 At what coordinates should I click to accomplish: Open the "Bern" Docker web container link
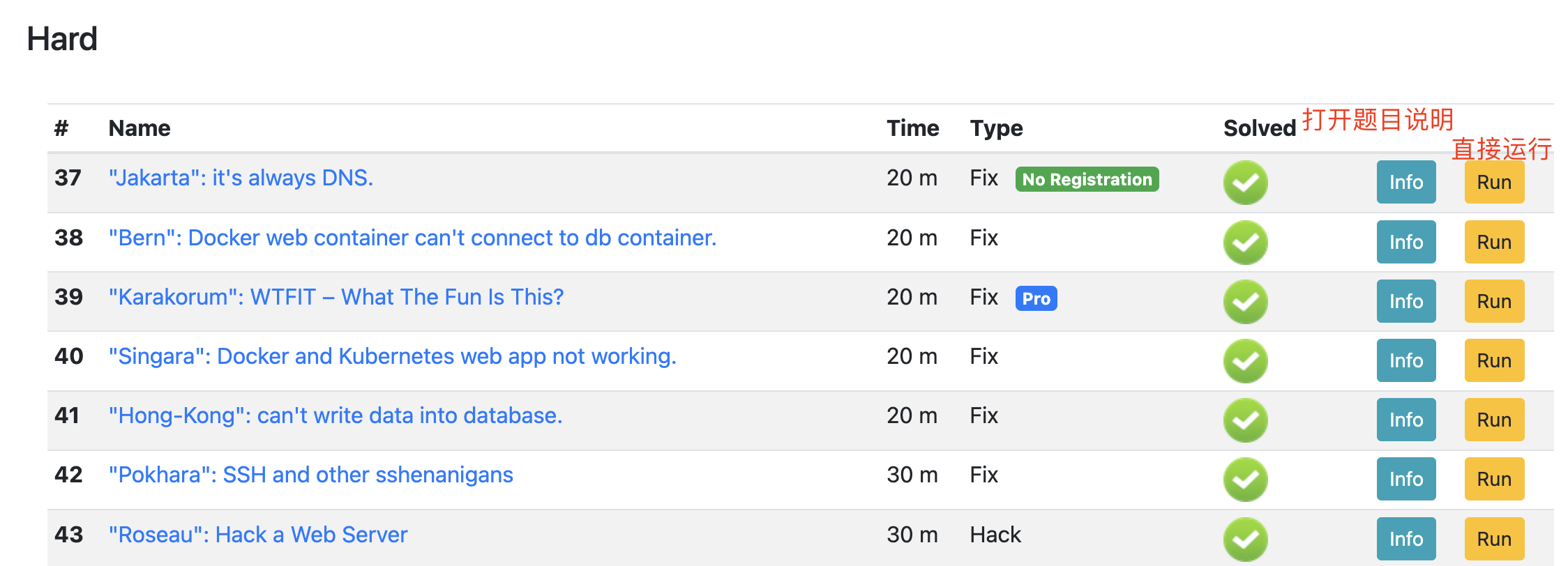pos(412,238)
